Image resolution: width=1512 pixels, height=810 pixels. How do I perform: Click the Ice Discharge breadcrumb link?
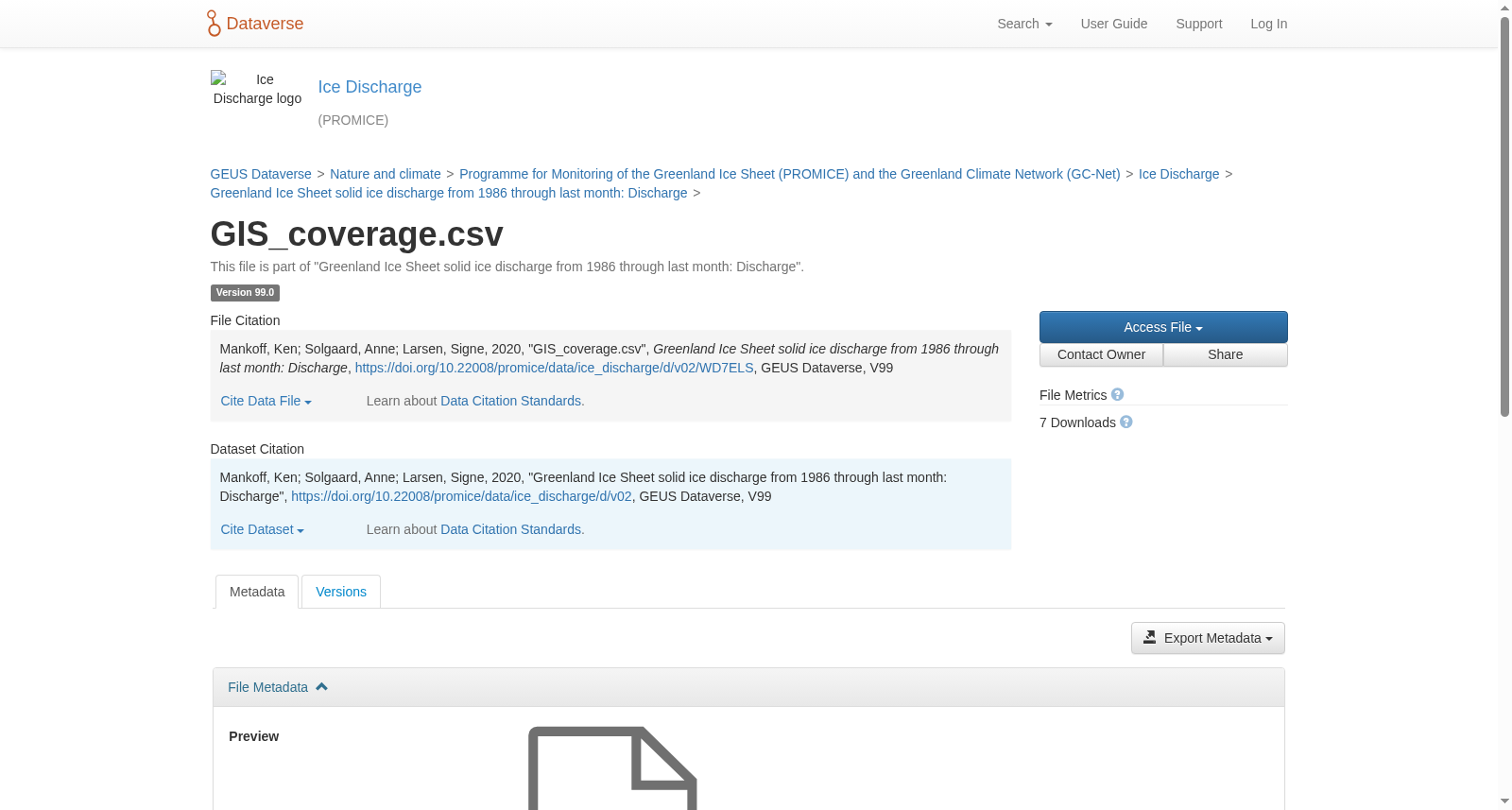coord(1178,174)
